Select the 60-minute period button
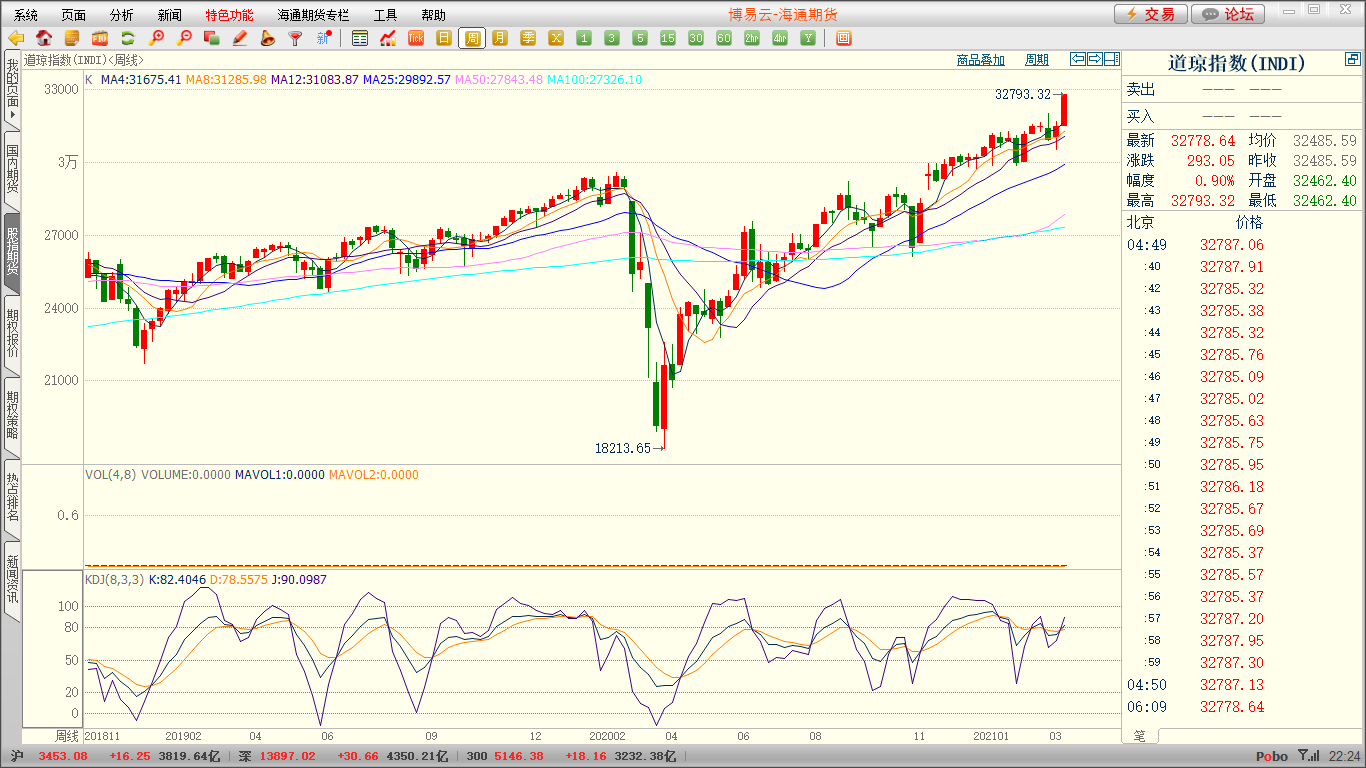This screenshot has height=768, width=1366. [x=724, y=38]
